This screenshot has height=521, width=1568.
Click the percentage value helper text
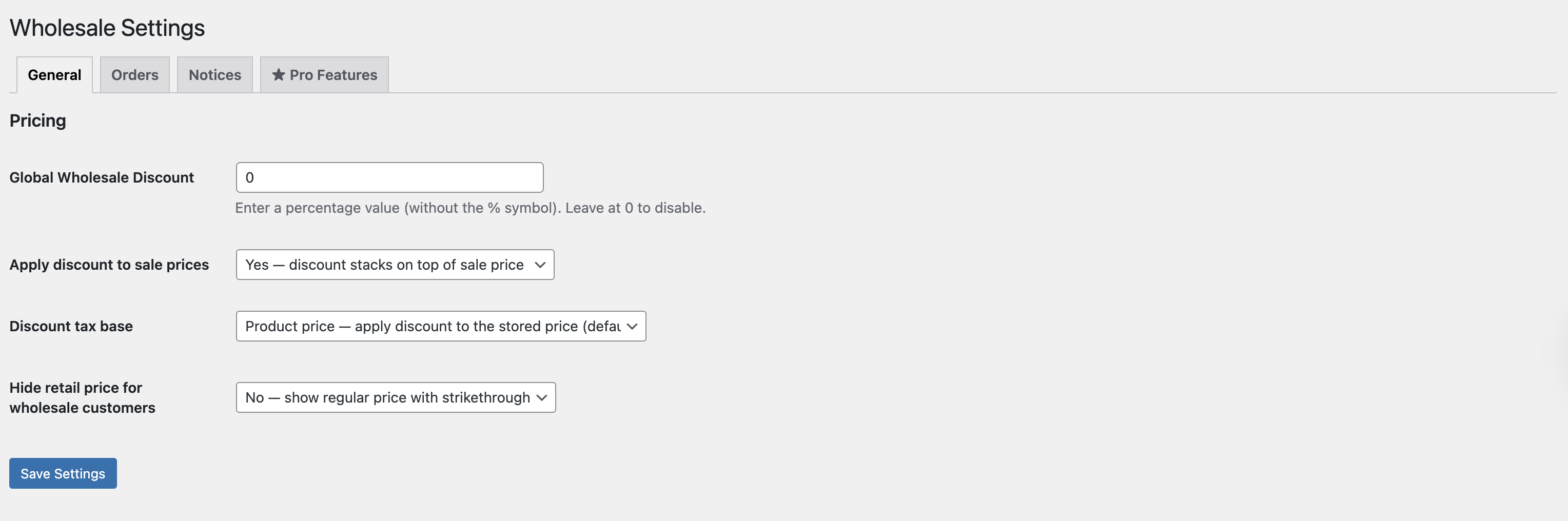pyautogui.click(x=470, y=208)
